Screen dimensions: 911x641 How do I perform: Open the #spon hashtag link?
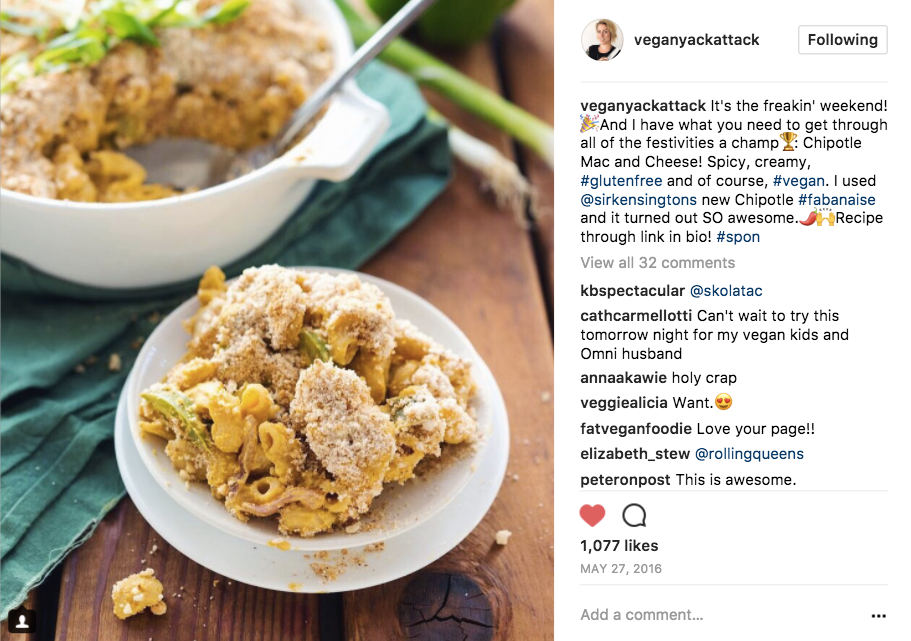pyautogui.click(x=738, y=237)
